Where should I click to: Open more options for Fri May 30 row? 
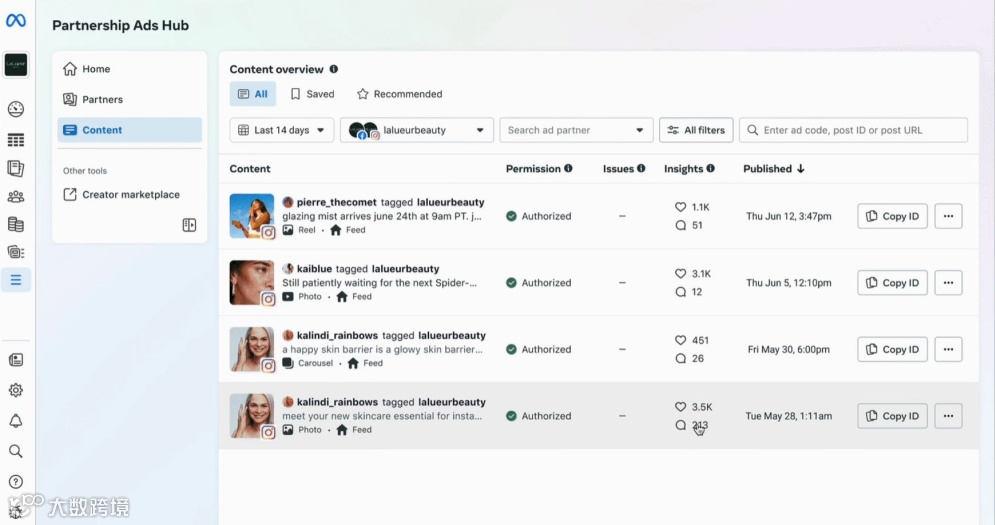pos(948,349)
